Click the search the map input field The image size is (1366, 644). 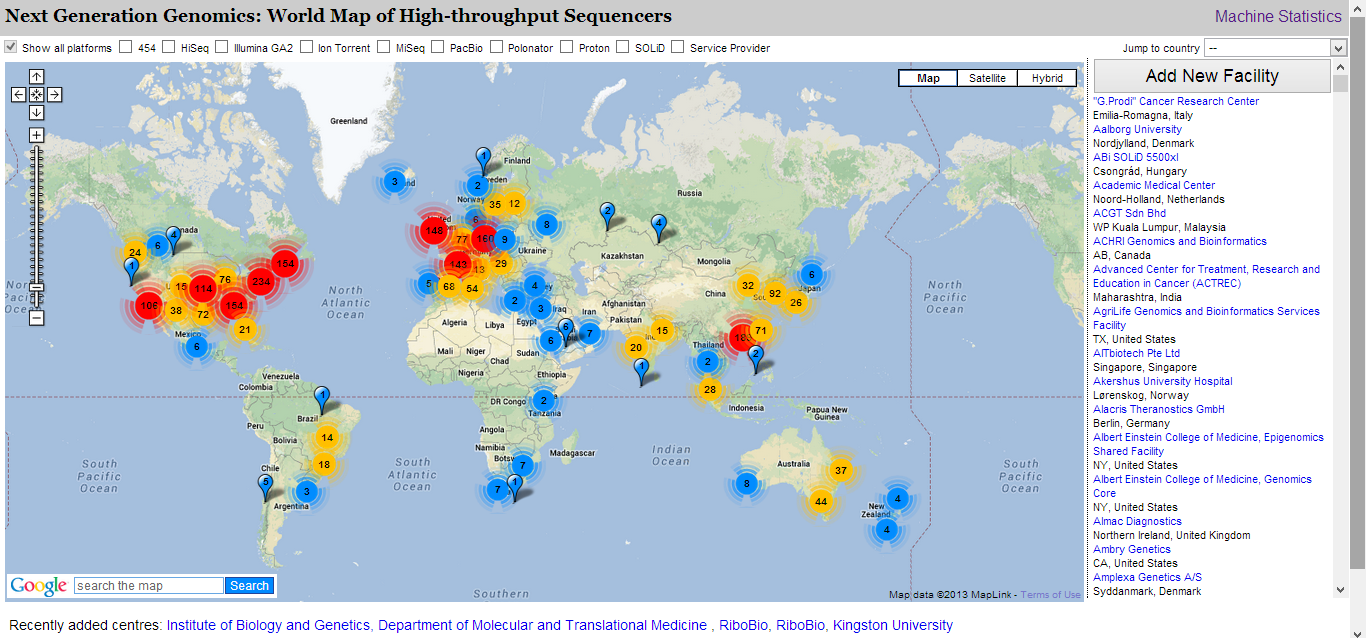point(148,586)
